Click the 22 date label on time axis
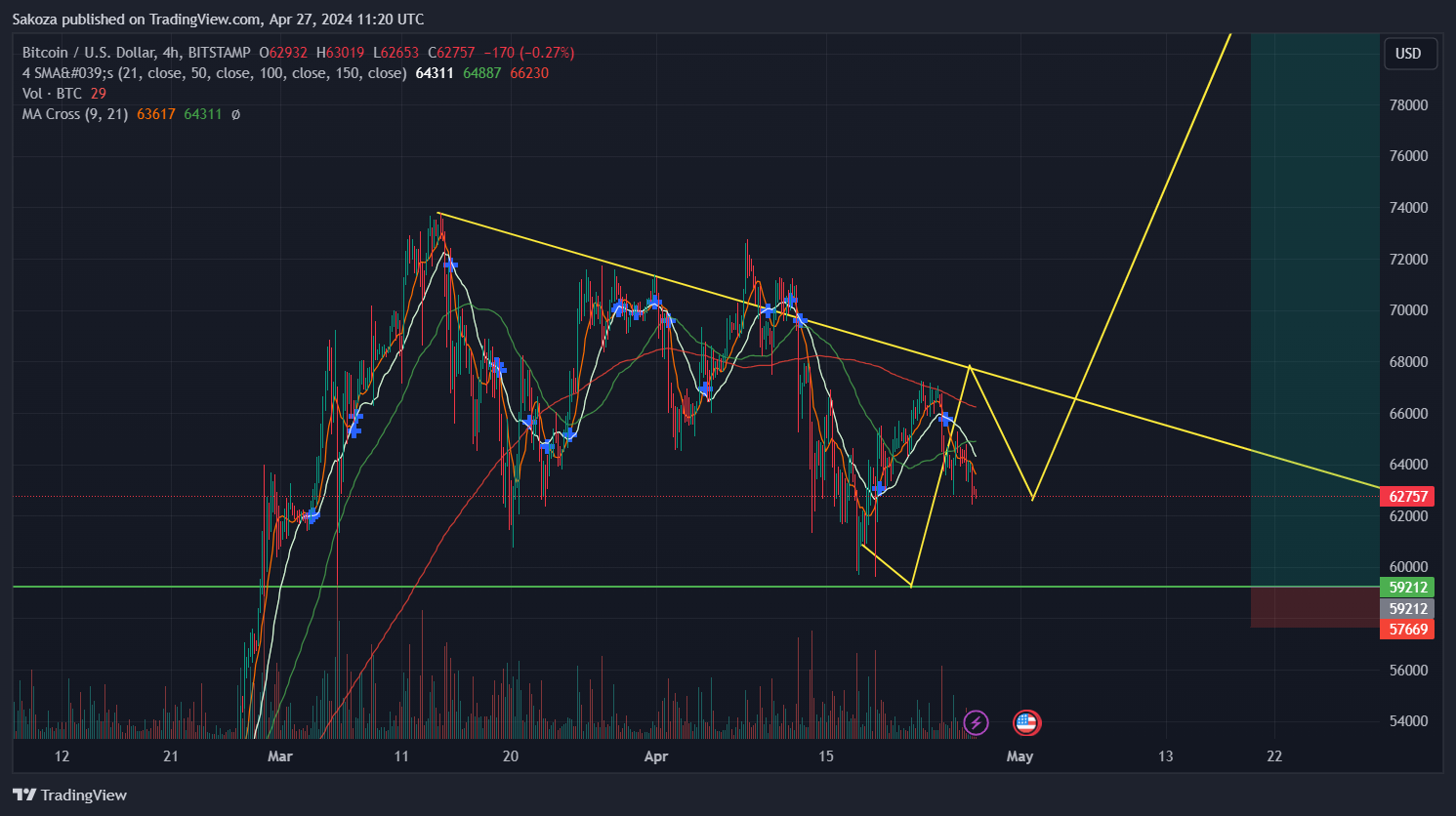This screenshot has width=1456, height=816. click(1274, 756)
